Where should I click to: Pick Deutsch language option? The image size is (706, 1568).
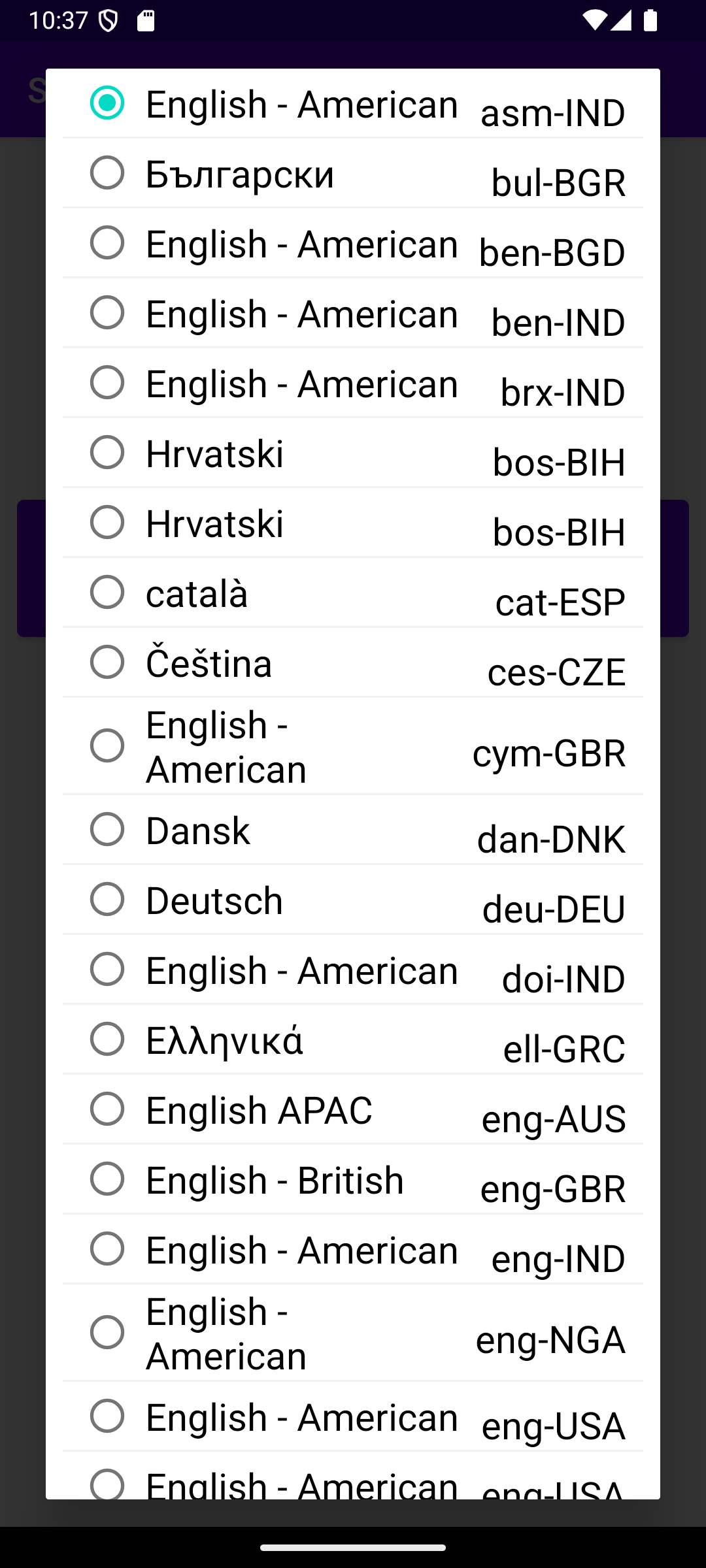coord(107,900)
